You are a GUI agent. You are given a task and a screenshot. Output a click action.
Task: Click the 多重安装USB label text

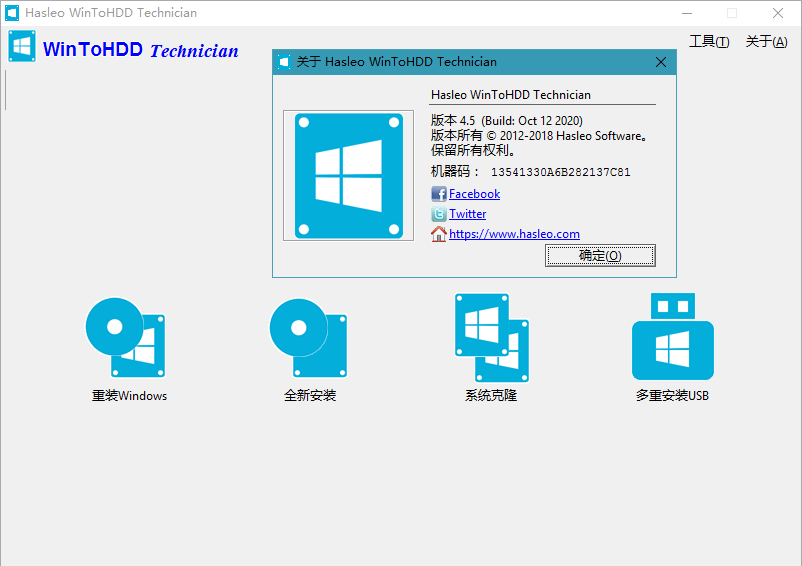point(672,395)
